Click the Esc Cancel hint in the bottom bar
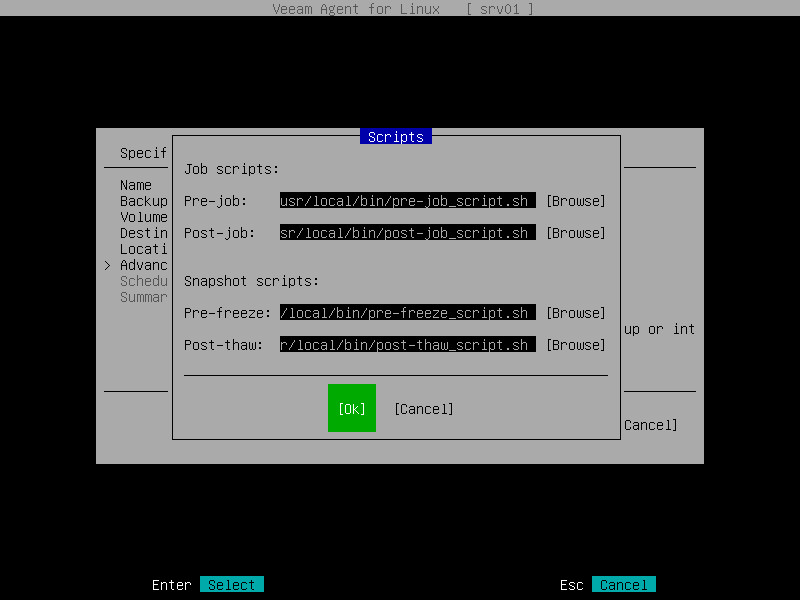 coord(623,585)
